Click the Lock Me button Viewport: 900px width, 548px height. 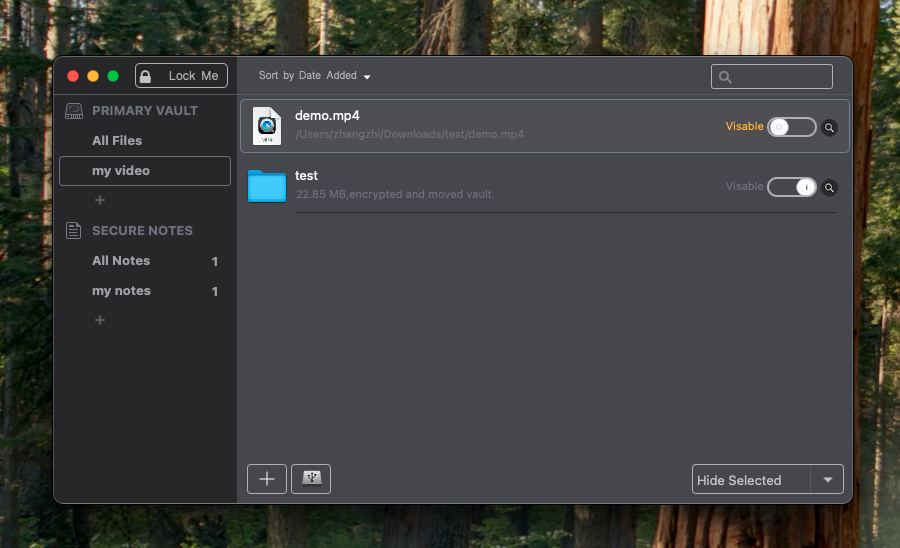coord(181,76)
